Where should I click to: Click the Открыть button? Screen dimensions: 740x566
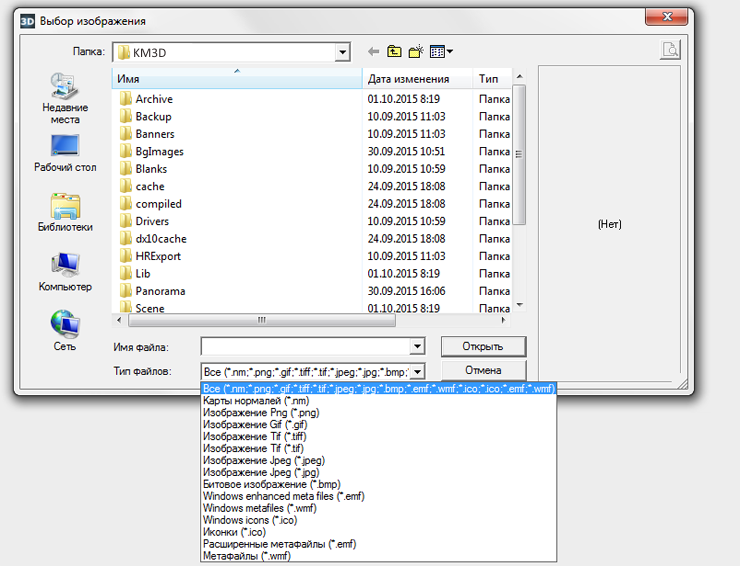click(483, 346)
